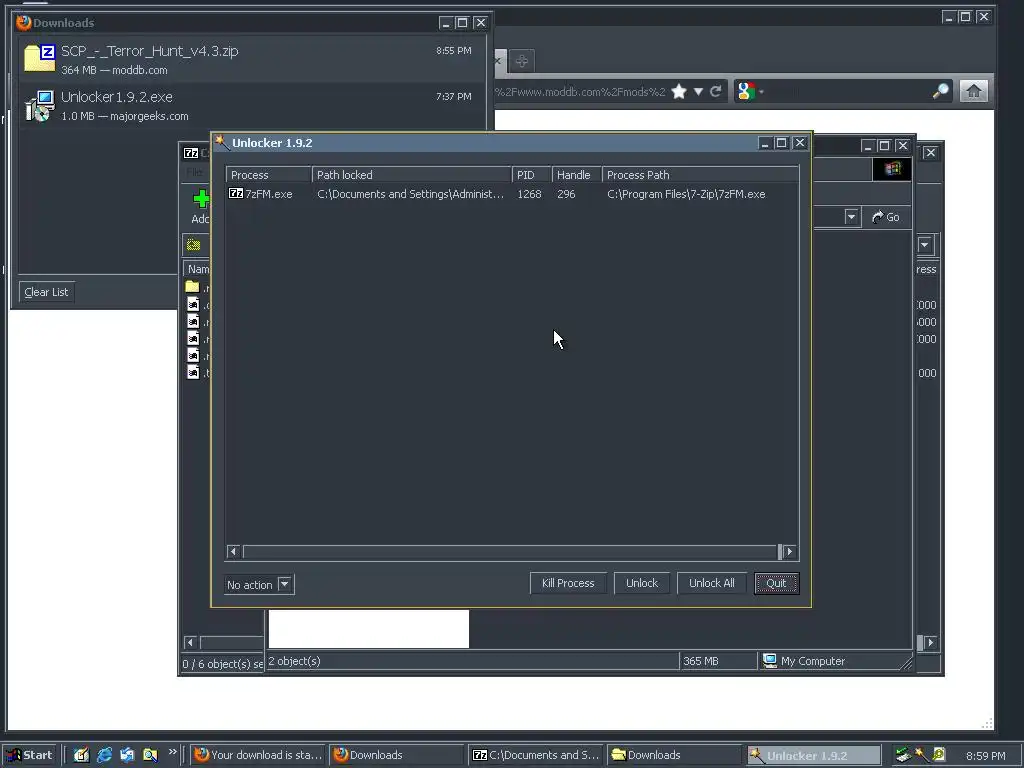Click the Firefox Home button
Viewport: 1024px width, 768px height.
tap(974, 91)
